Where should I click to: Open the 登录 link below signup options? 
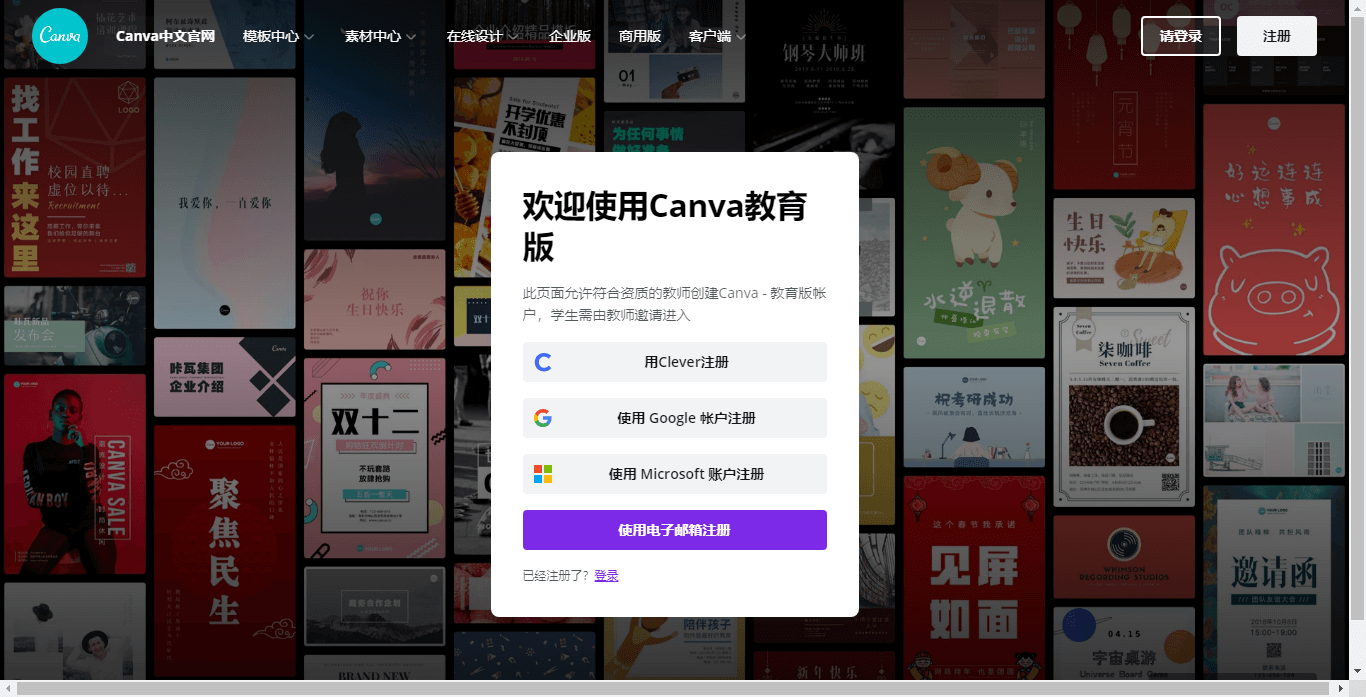coord(607,576)
